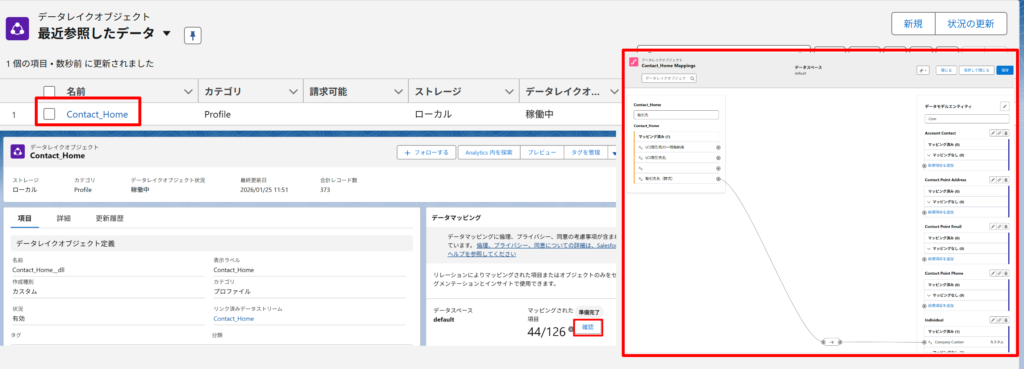Click the 取引先 filter field in Contact_Home card
The image size is (1024, 369).
pos(676,115)
